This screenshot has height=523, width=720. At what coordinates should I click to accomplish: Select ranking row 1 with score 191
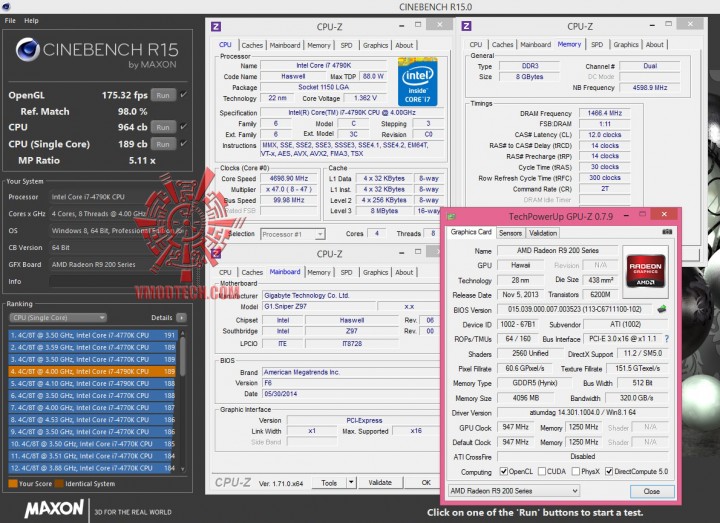point(92,335)
